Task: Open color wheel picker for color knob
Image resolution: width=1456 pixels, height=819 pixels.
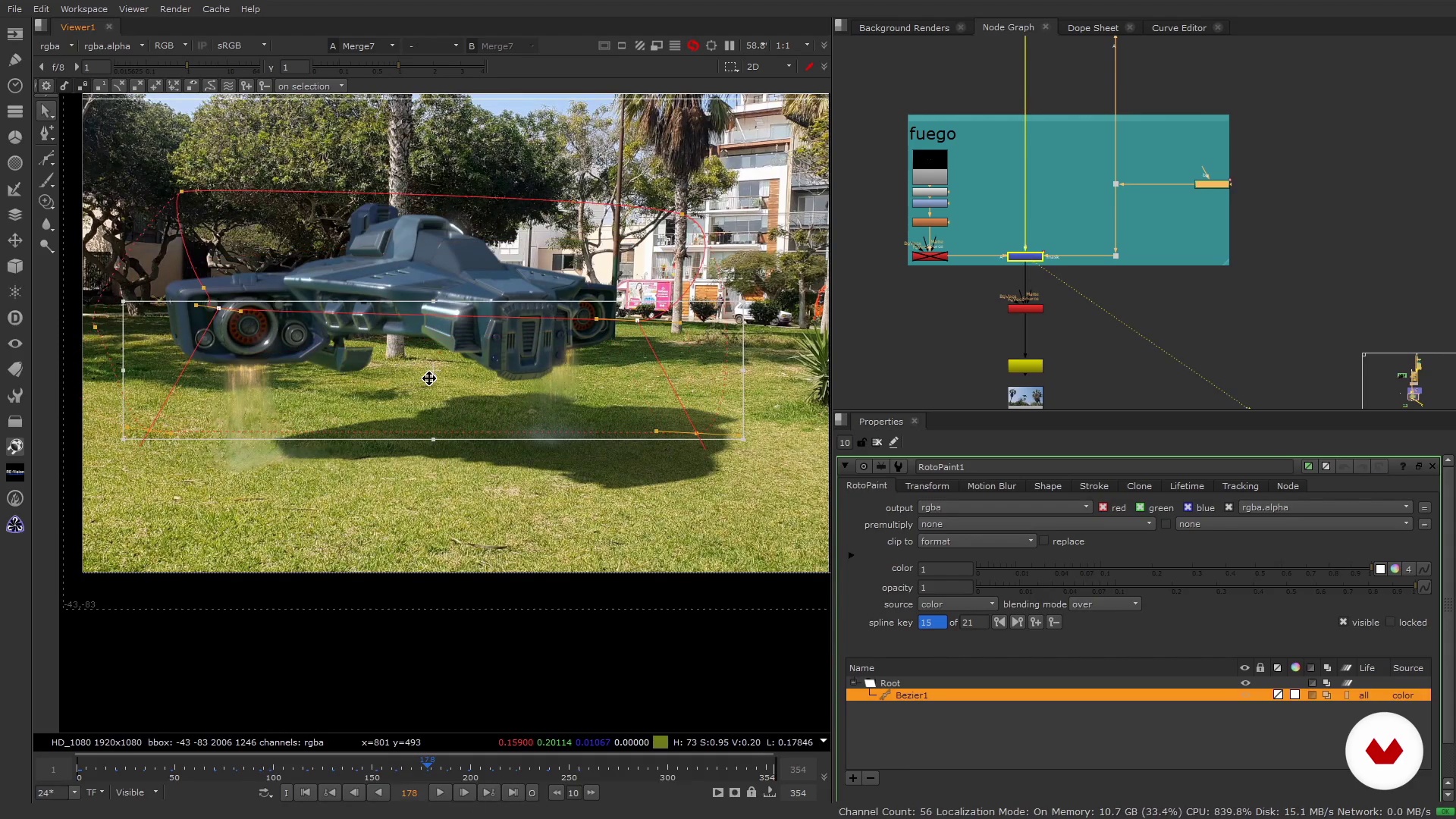Action: click(x=1395, y=569)
